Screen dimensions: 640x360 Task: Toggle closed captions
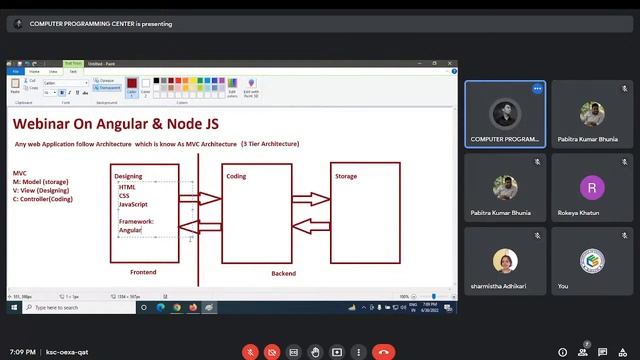point(293,352)
